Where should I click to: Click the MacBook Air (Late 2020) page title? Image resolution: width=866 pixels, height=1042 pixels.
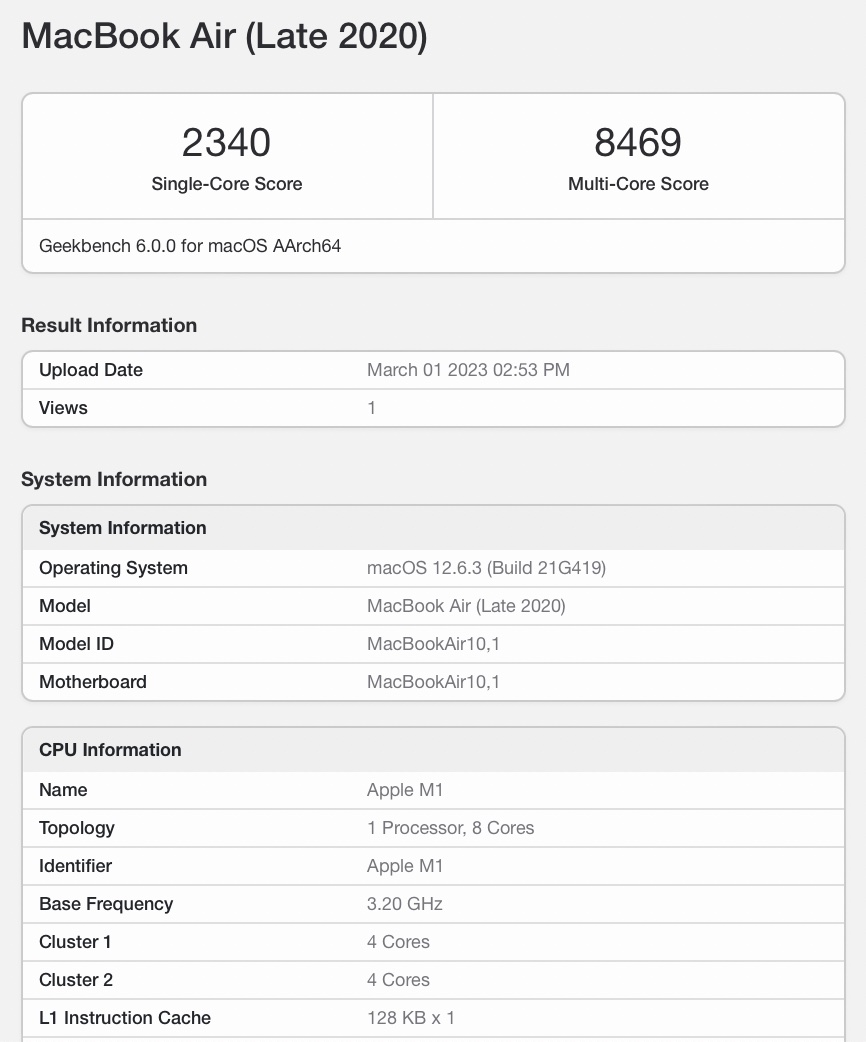point(224,36)
